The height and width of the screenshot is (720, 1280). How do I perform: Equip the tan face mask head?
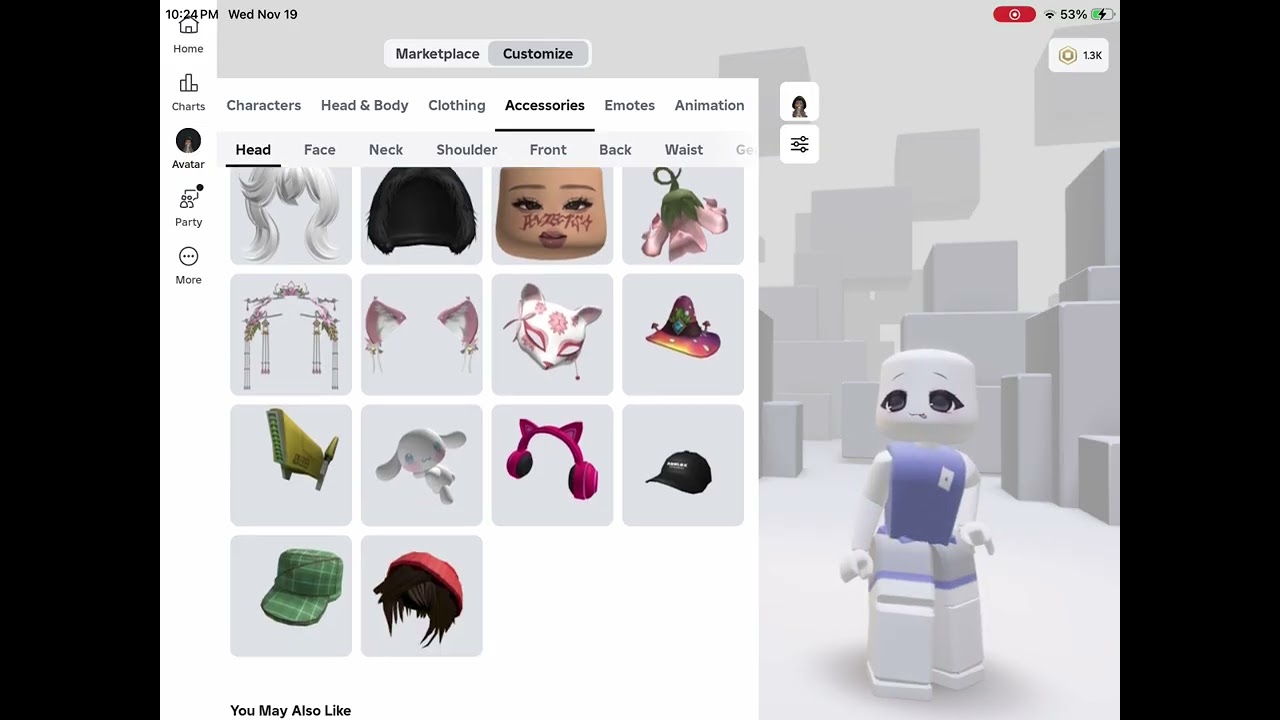552,215
